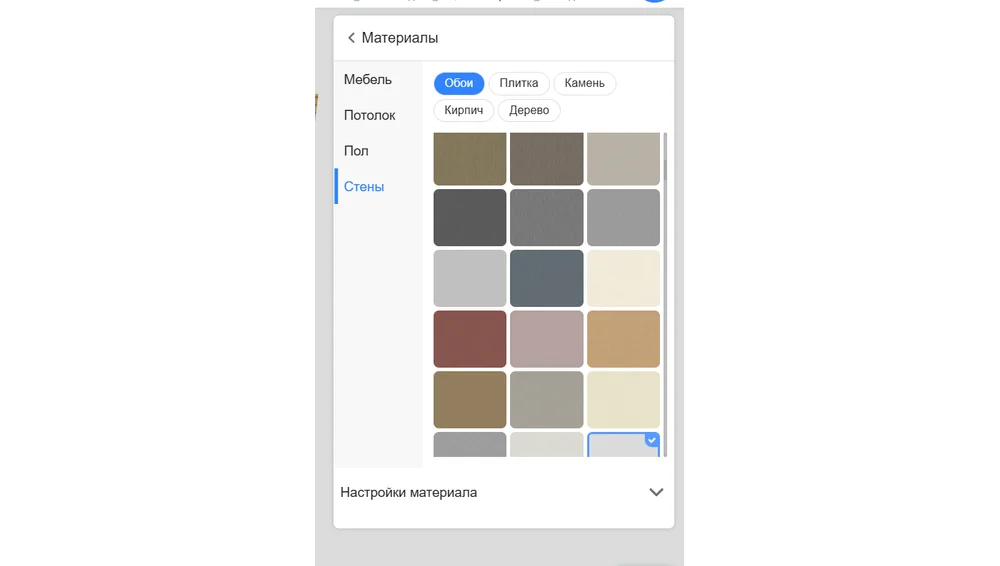
Task: Choose the Дерево filter chip
Action: [x=529, y=110]
